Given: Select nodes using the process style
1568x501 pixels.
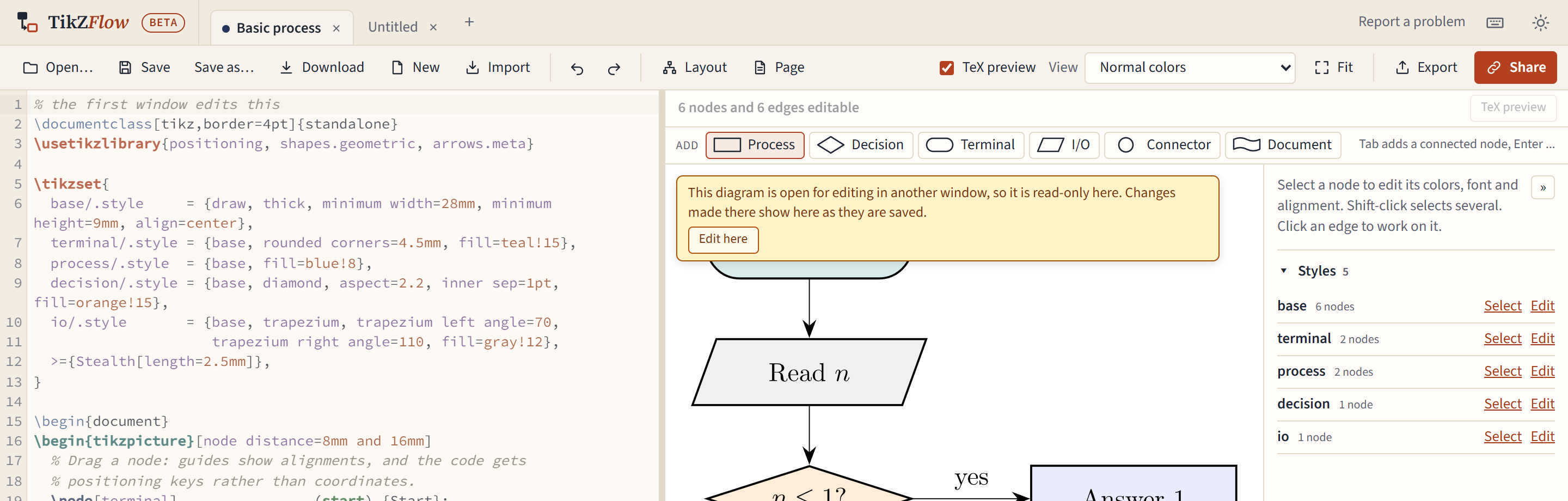Looking at the screenshot, I should [1502, 371].
